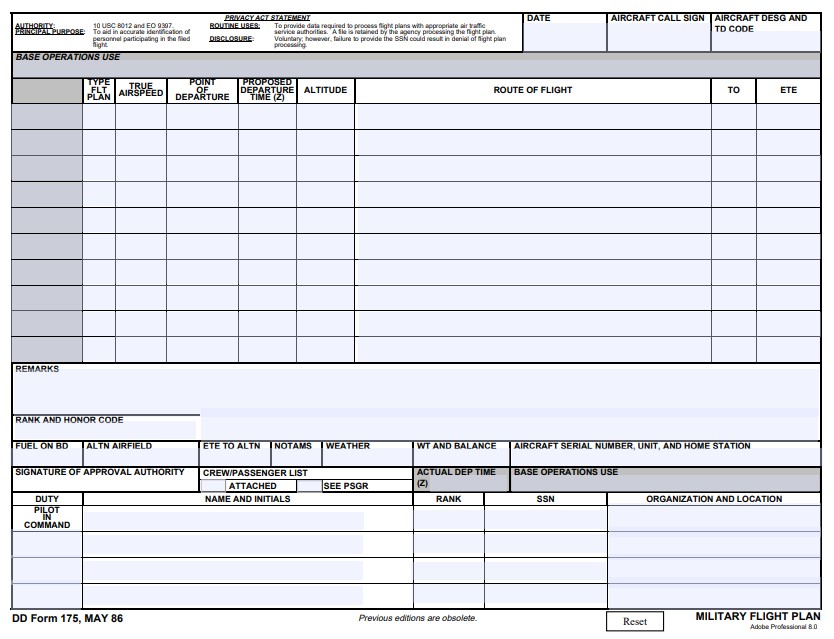Click the NOTAMS field
Screen dimensions: 834x639
pyautogui.click(x=296, y=458)
